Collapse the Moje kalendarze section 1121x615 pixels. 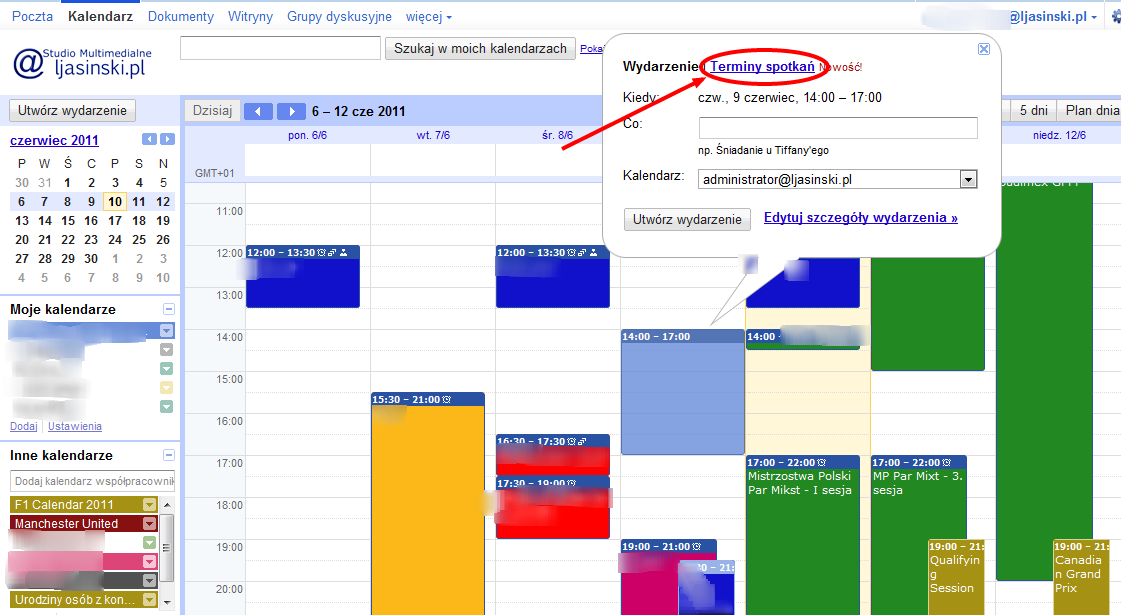pos(169,309)
